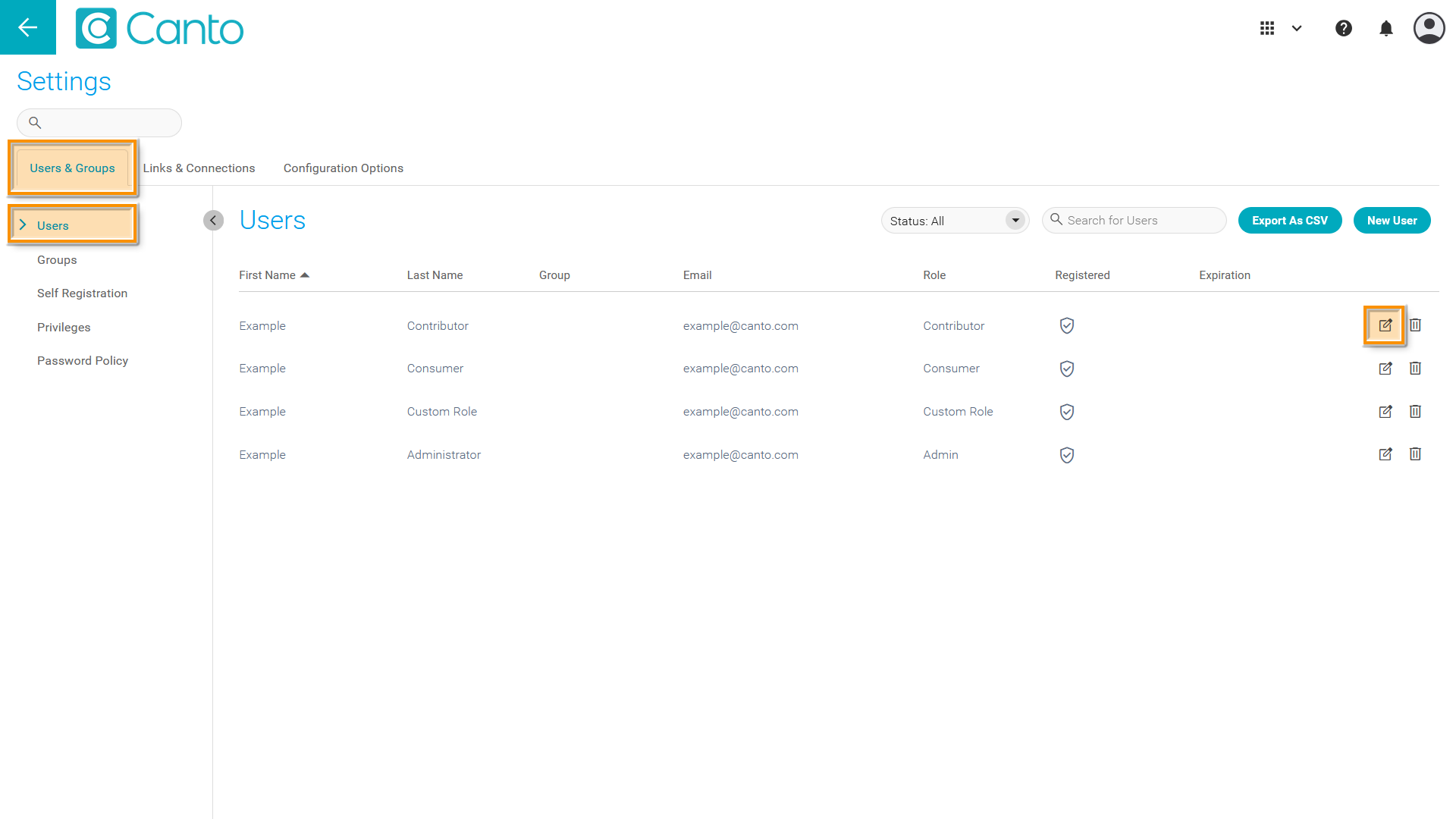This screenshot has height=819, width=1456.
Task: Sort by First Name column
Action: (x=267, y=275)
